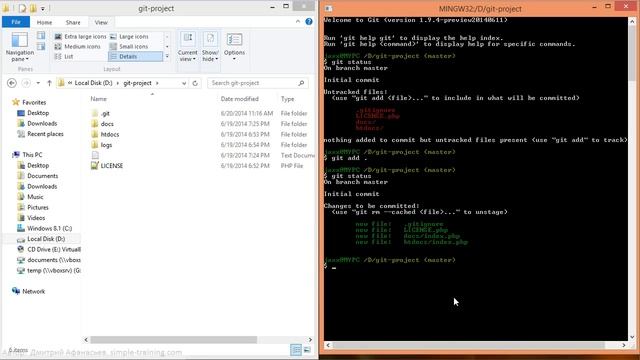Select the unnamed text document icon
Screen dimensions: 640x360
(x=95, y=155)
